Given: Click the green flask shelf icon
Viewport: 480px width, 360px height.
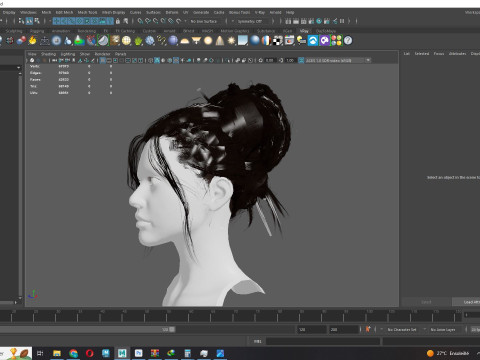Looking at the screenshot, I should pyautogui.click(x=79, y=41).
